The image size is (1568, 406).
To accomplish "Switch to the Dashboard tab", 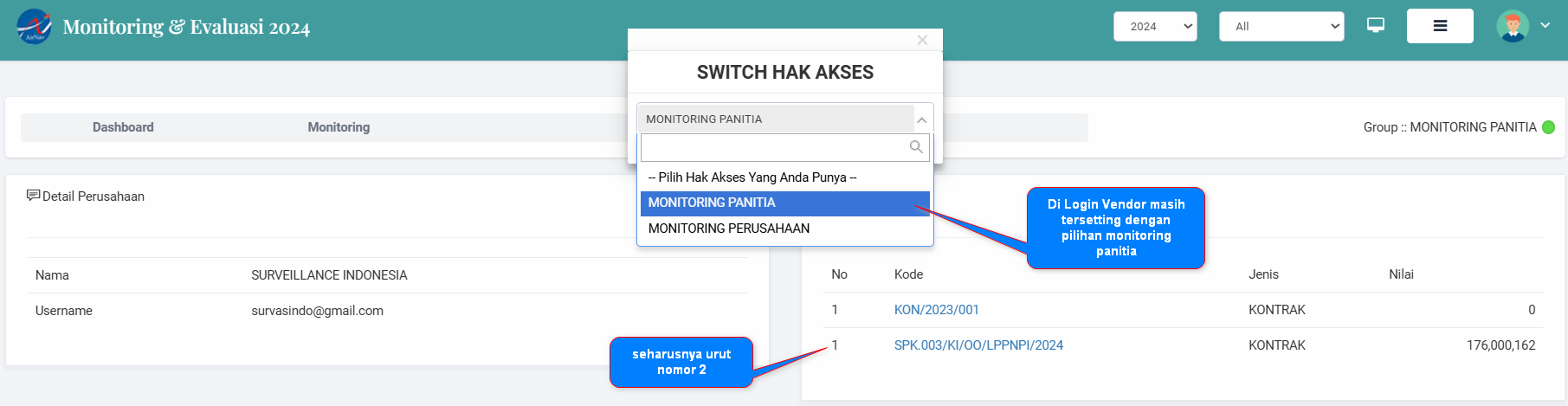I will click(x=123, y=127).
